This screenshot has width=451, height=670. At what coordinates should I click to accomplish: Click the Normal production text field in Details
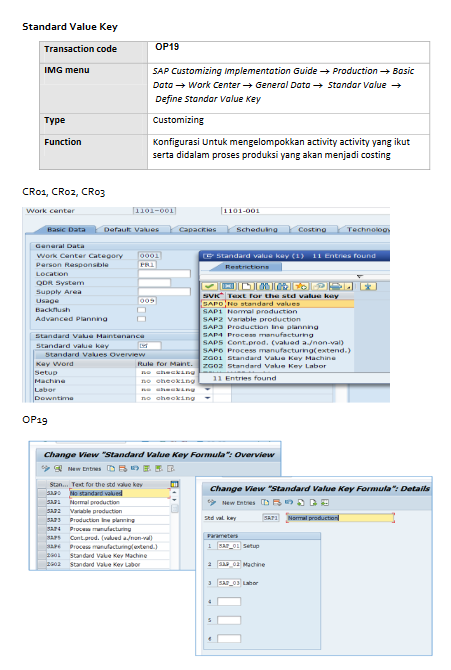[x=340, y=517]
